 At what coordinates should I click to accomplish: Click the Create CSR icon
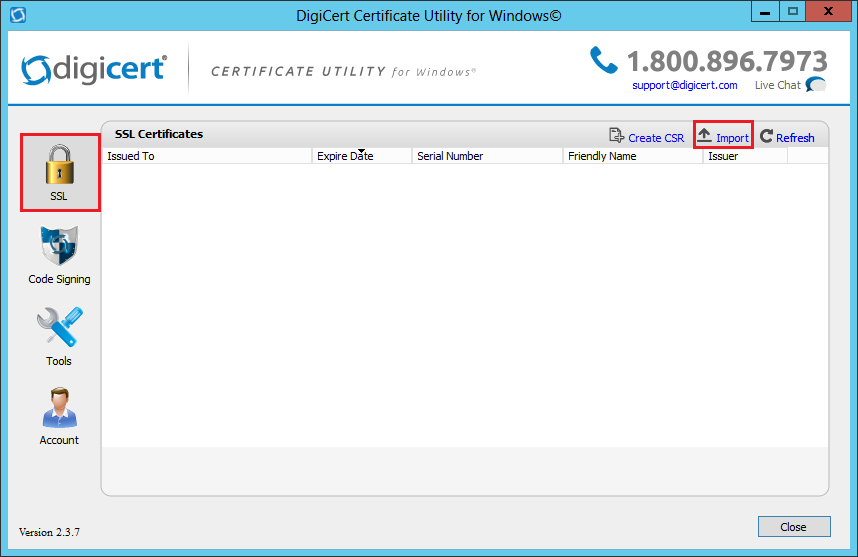click(x=617, y=136)
